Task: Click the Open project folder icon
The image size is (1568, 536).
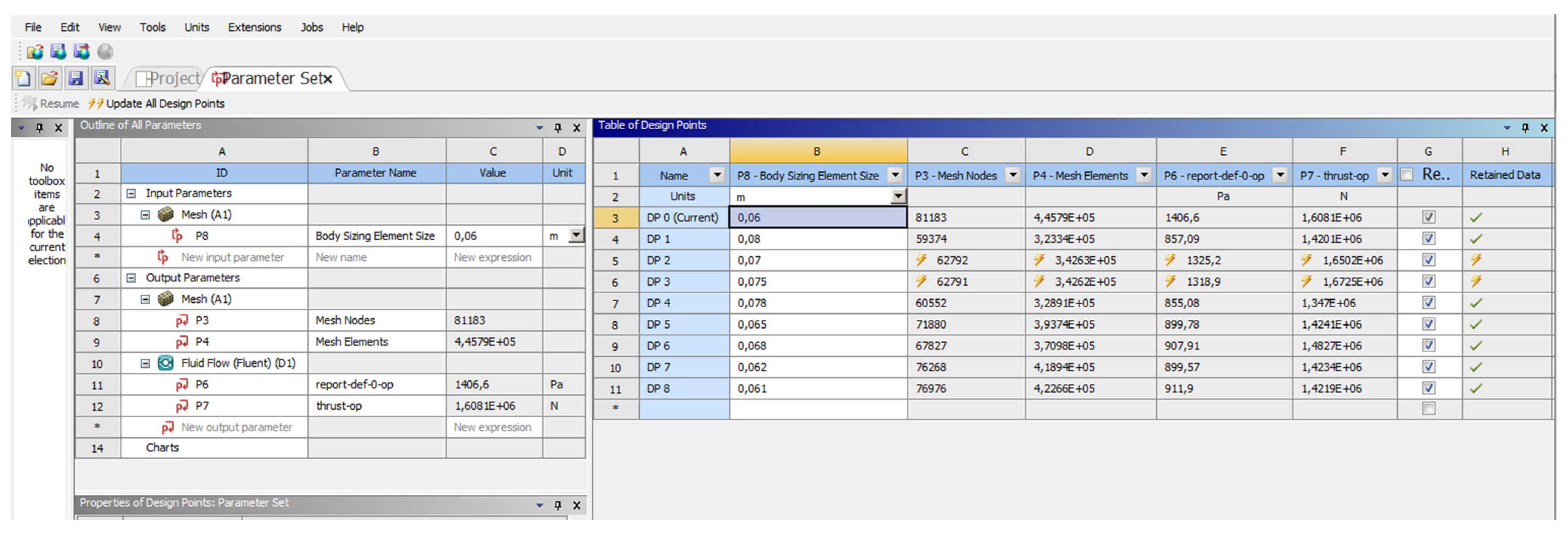Action: point(49,78)
